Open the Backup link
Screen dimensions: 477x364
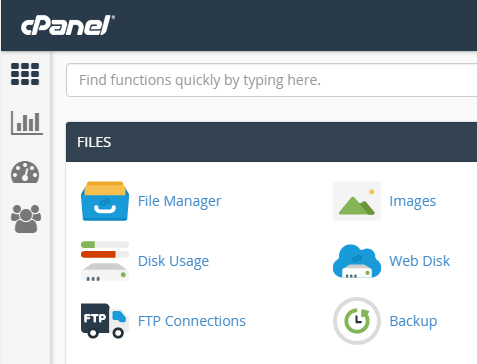coord(413,321)
